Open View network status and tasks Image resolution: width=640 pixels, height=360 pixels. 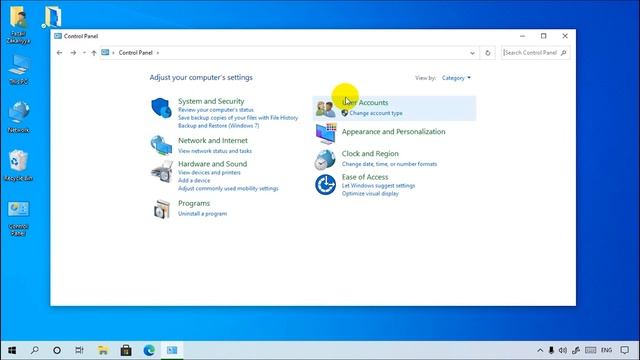(215, 151)
